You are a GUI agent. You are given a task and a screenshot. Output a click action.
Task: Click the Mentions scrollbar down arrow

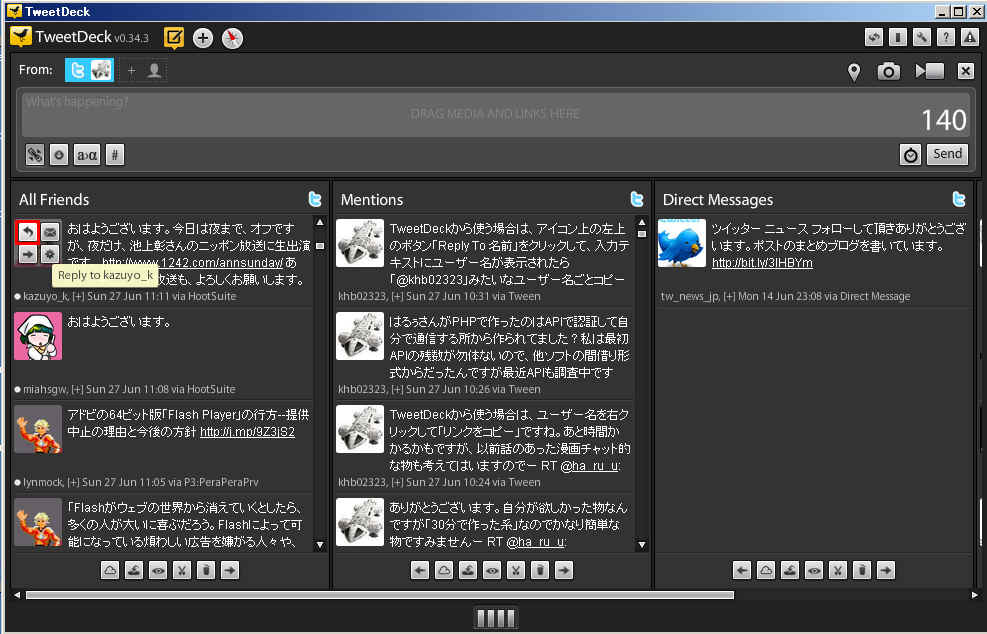(x=642, y=545)
